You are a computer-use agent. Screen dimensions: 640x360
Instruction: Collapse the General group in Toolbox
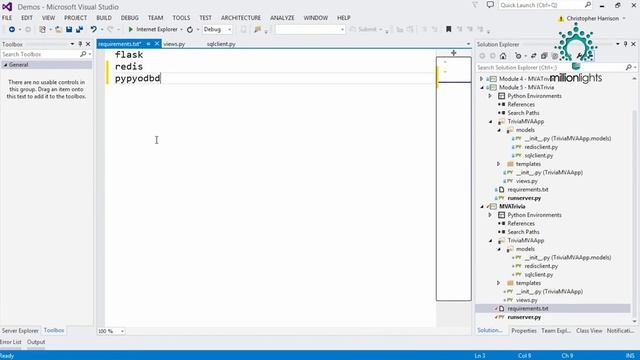[x=5, y=65]
